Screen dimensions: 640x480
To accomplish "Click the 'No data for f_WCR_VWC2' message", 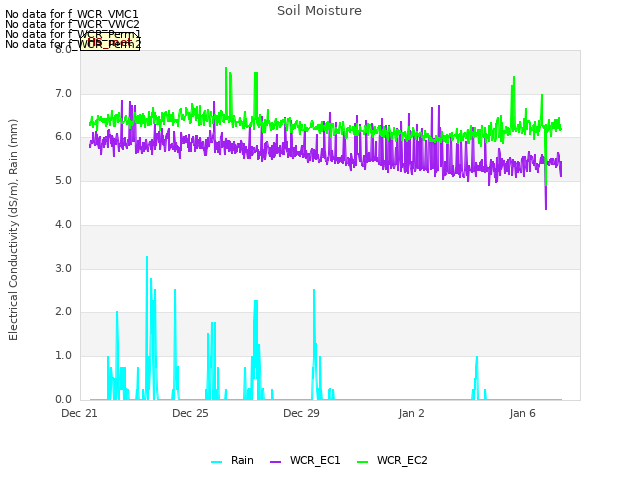I will pyautogui.click(x=72, y=24).
